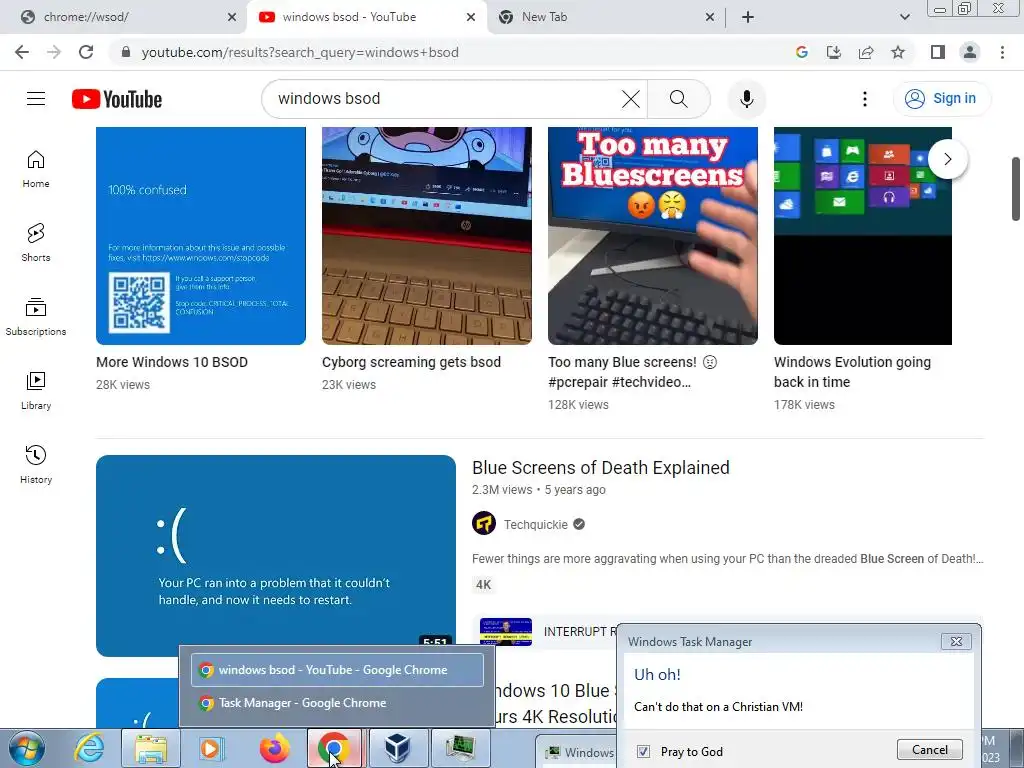Open Library in the YouTube sidebar
The height and width of the screenshot is (768, 1024).
36,391
